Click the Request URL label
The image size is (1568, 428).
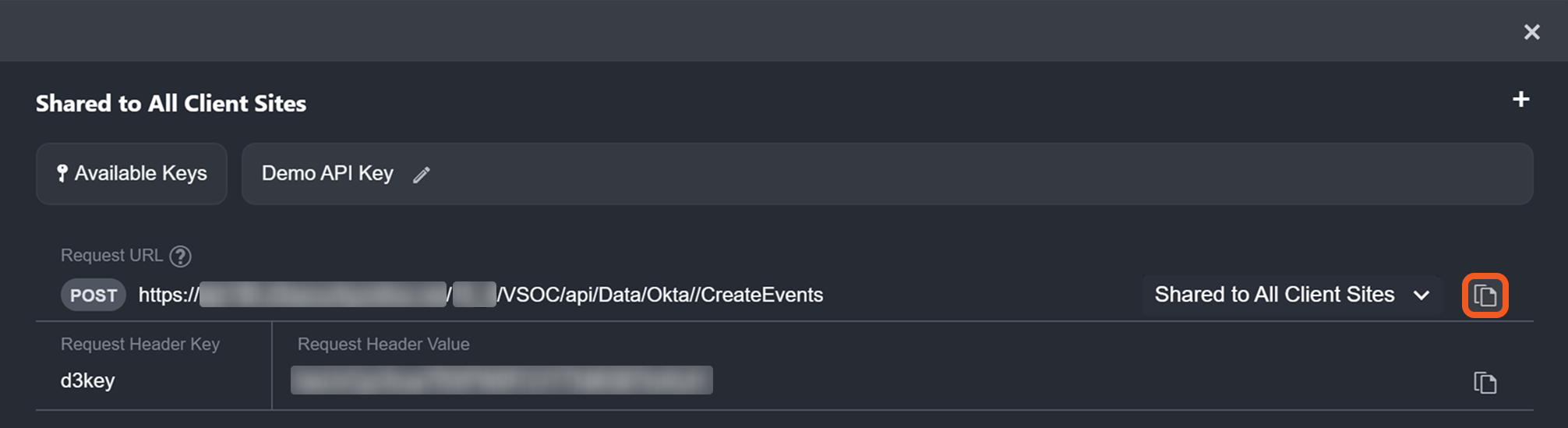pos(111,256)
